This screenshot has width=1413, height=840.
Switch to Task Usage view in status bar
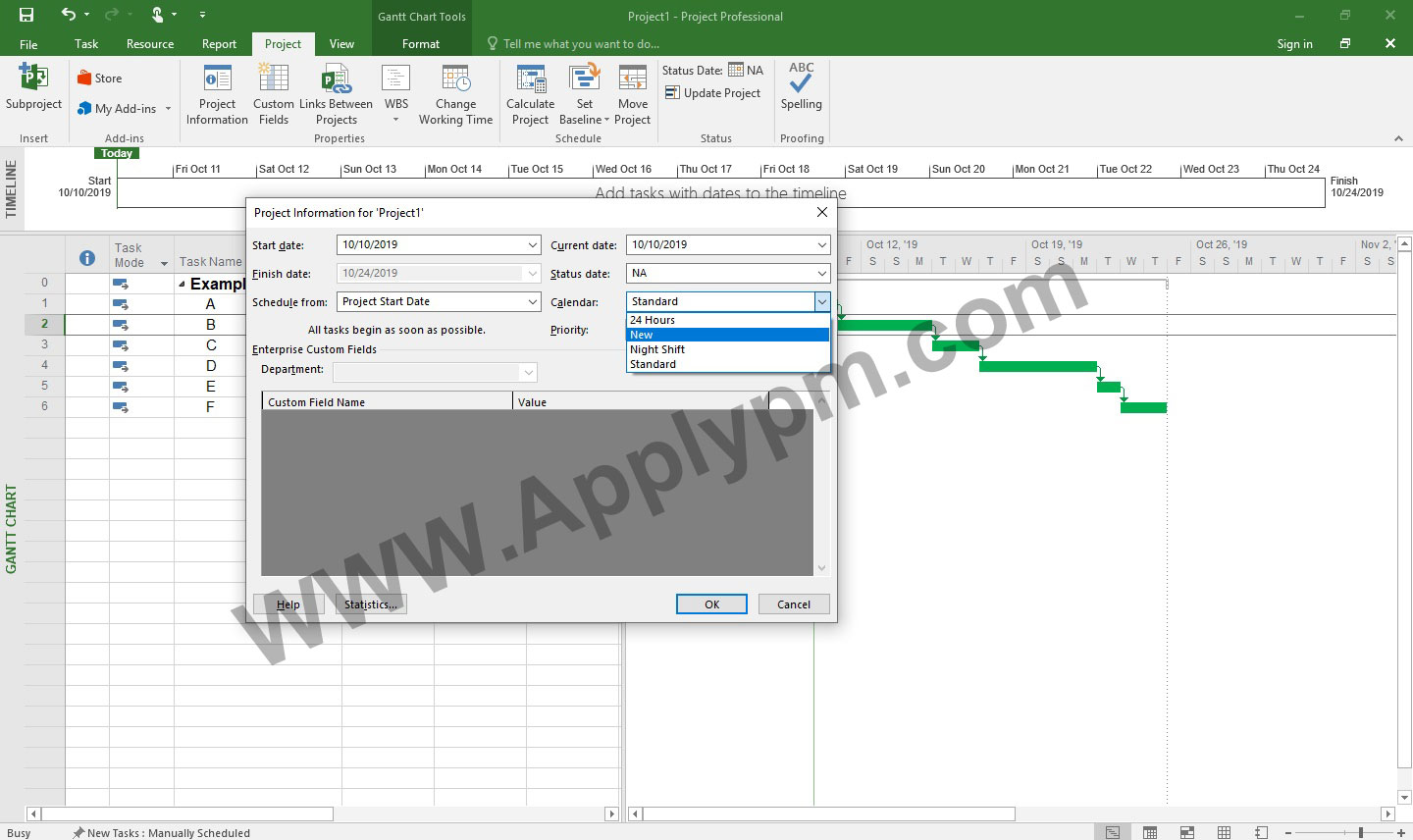(1149, 832)
